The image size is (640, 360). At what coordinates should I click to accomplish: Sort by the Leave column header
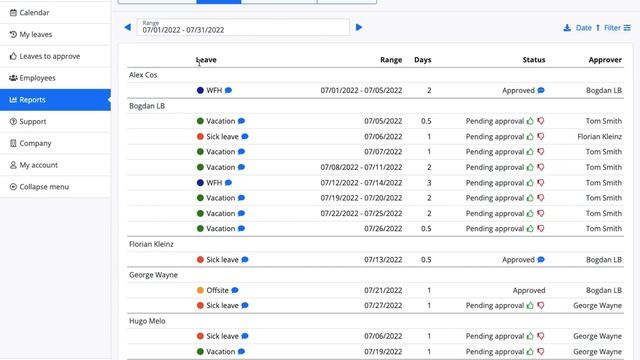[206, 60]
